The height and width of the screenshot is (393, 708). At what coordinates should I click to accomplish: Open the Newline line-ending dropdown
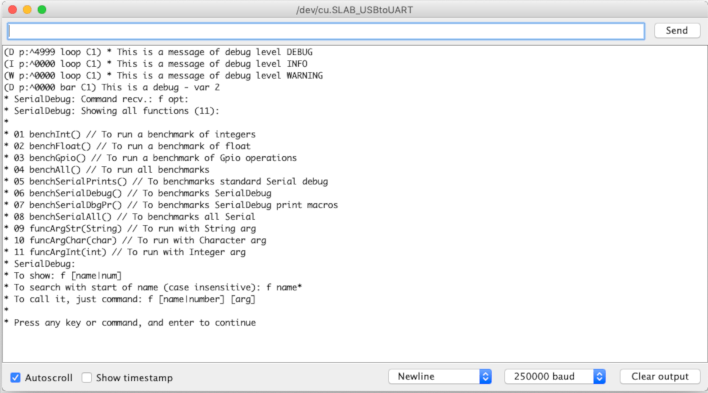click(440, 376)
